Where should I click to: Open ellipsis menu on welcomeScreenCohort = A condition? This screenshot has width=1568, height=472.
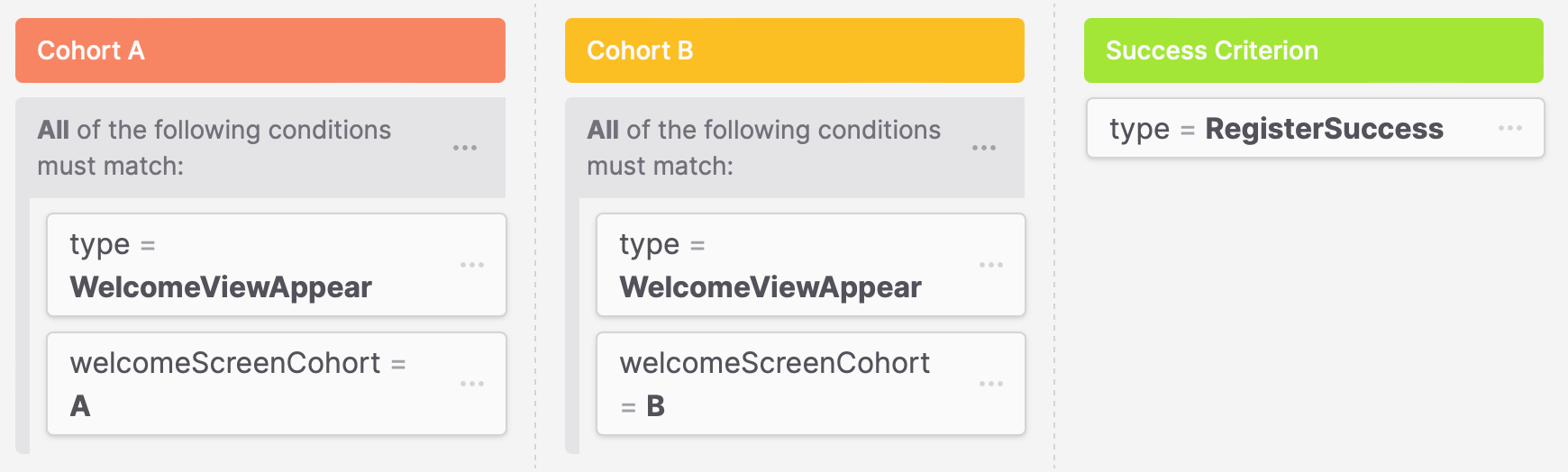tap(472, 384)
